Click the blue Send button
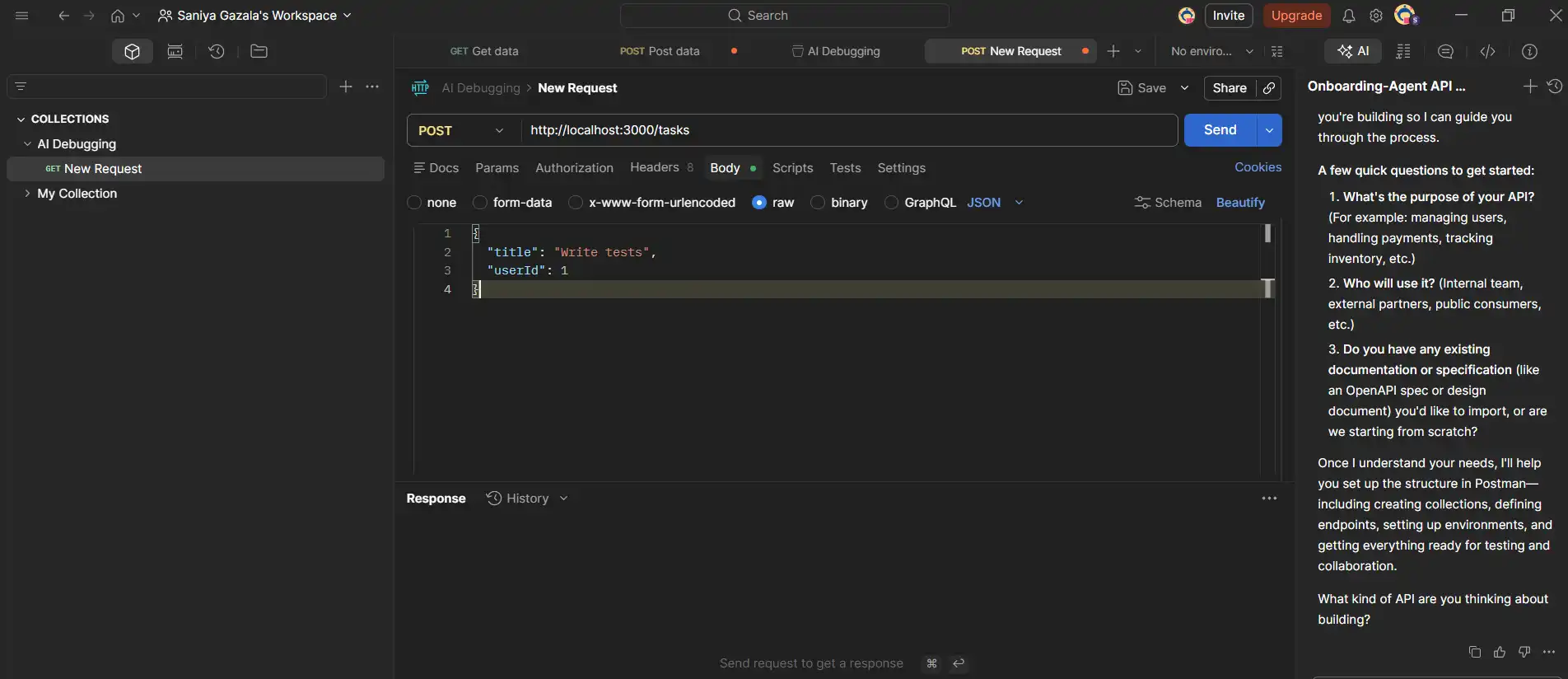Viewport: 1568px width, 679px height. coord(1220,130)
